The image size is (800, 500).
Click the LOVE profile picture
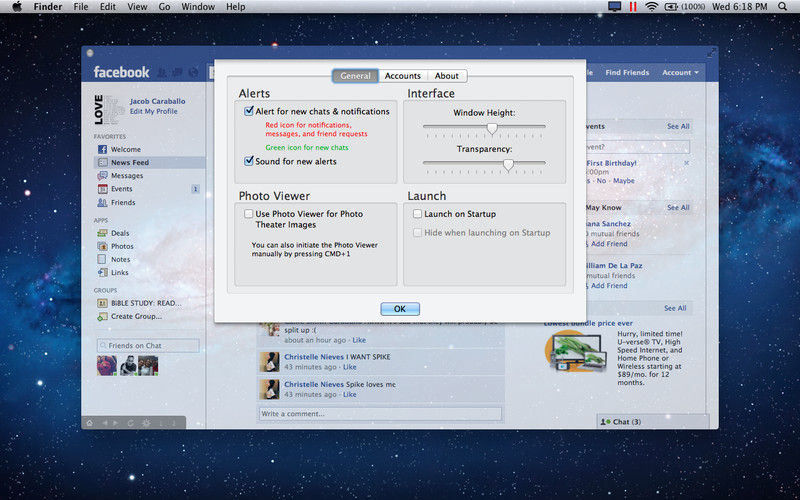(x=109, y=110)
